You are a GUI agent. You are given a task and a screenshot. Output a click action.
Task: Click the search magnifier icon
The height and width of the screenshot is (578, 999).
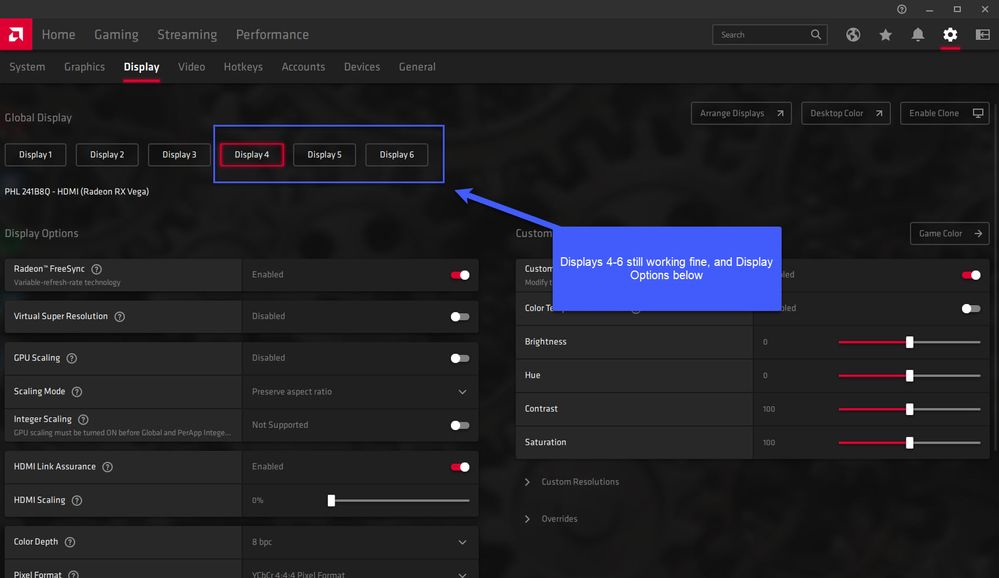coord(816,34)
